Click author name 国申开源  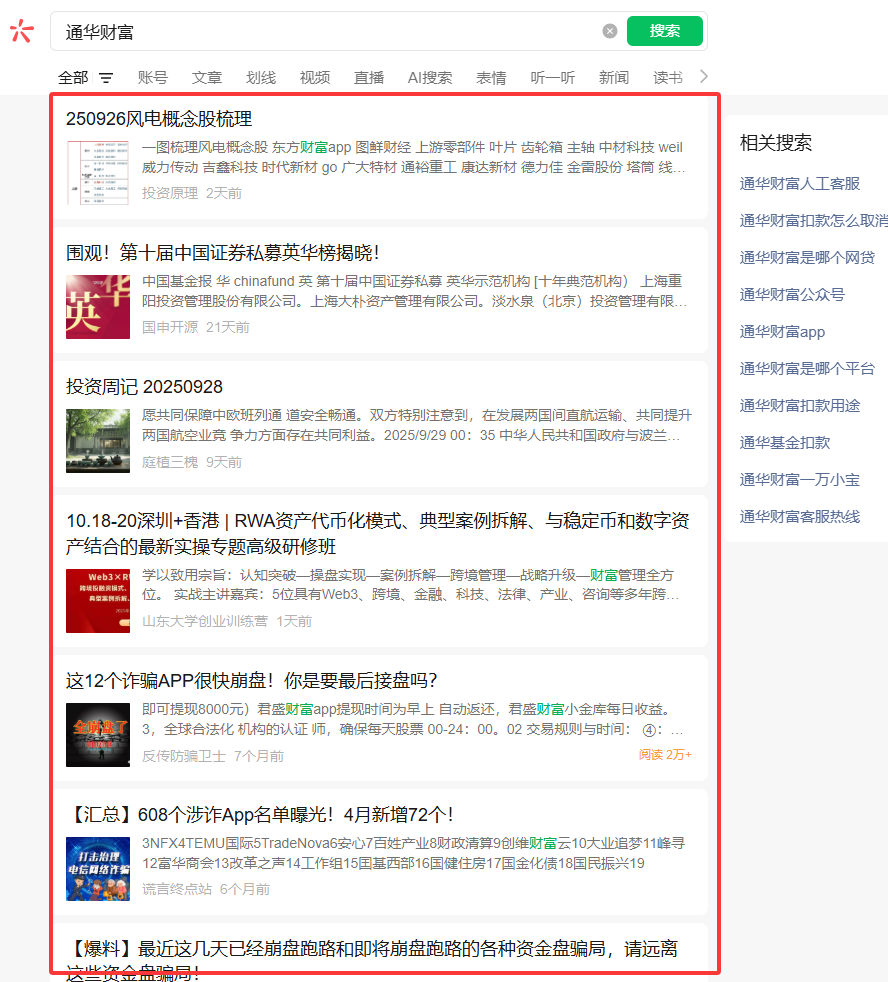click(170, 327)
